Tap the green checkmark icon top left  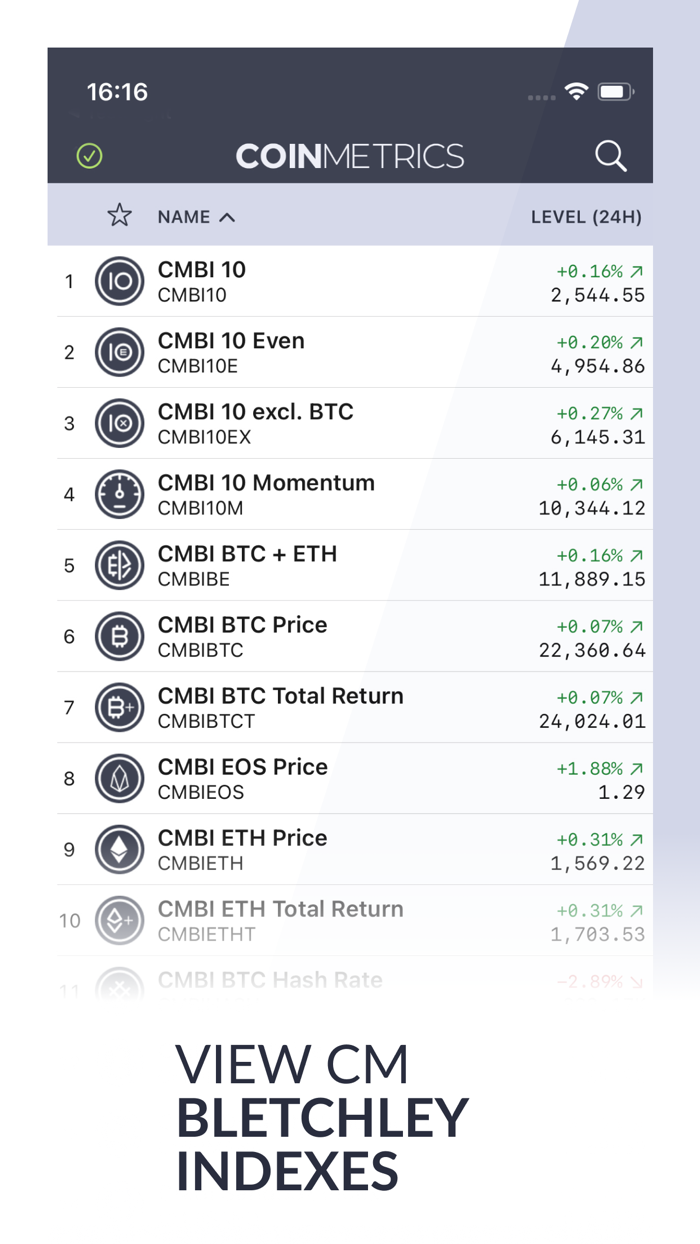(x=88, y=156)
